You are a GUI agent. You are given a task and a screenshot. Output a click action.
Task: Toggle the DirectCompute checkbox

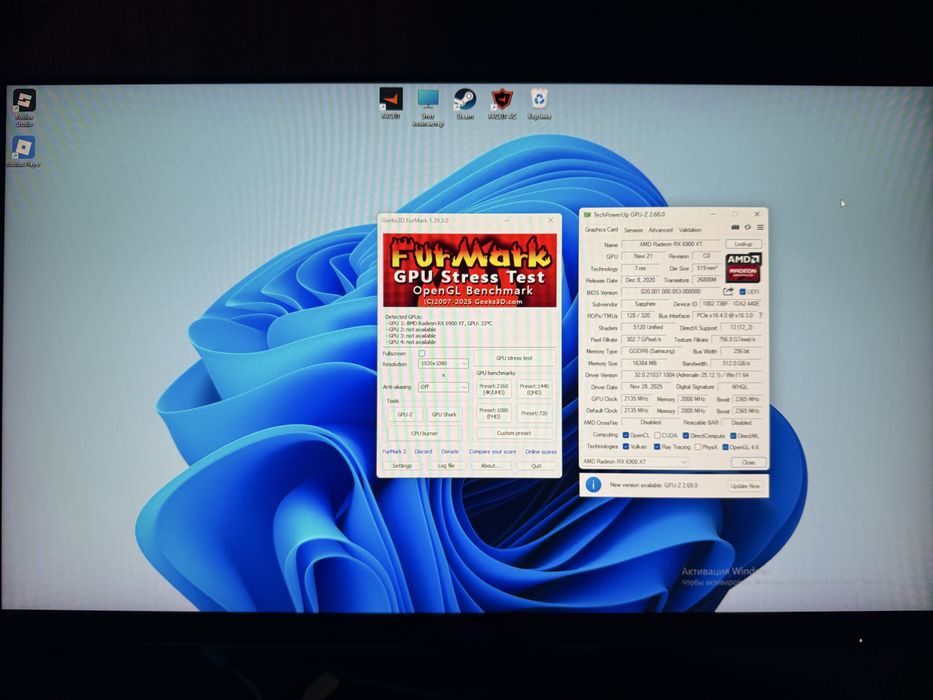click(685, 436)
